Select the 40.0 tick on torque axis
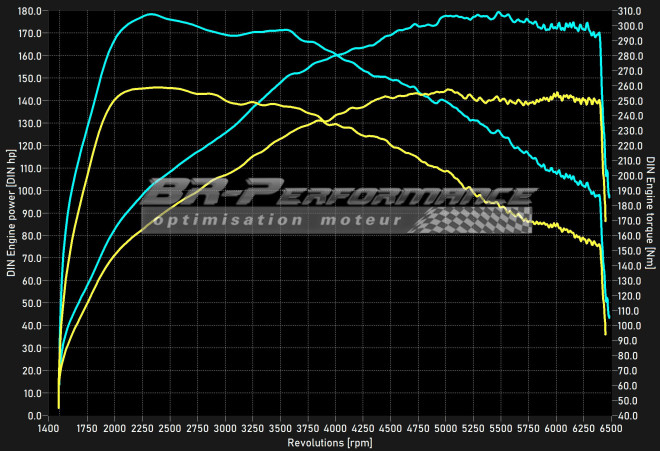The height and width of the screenshot is (451, 660). point(630,416)
